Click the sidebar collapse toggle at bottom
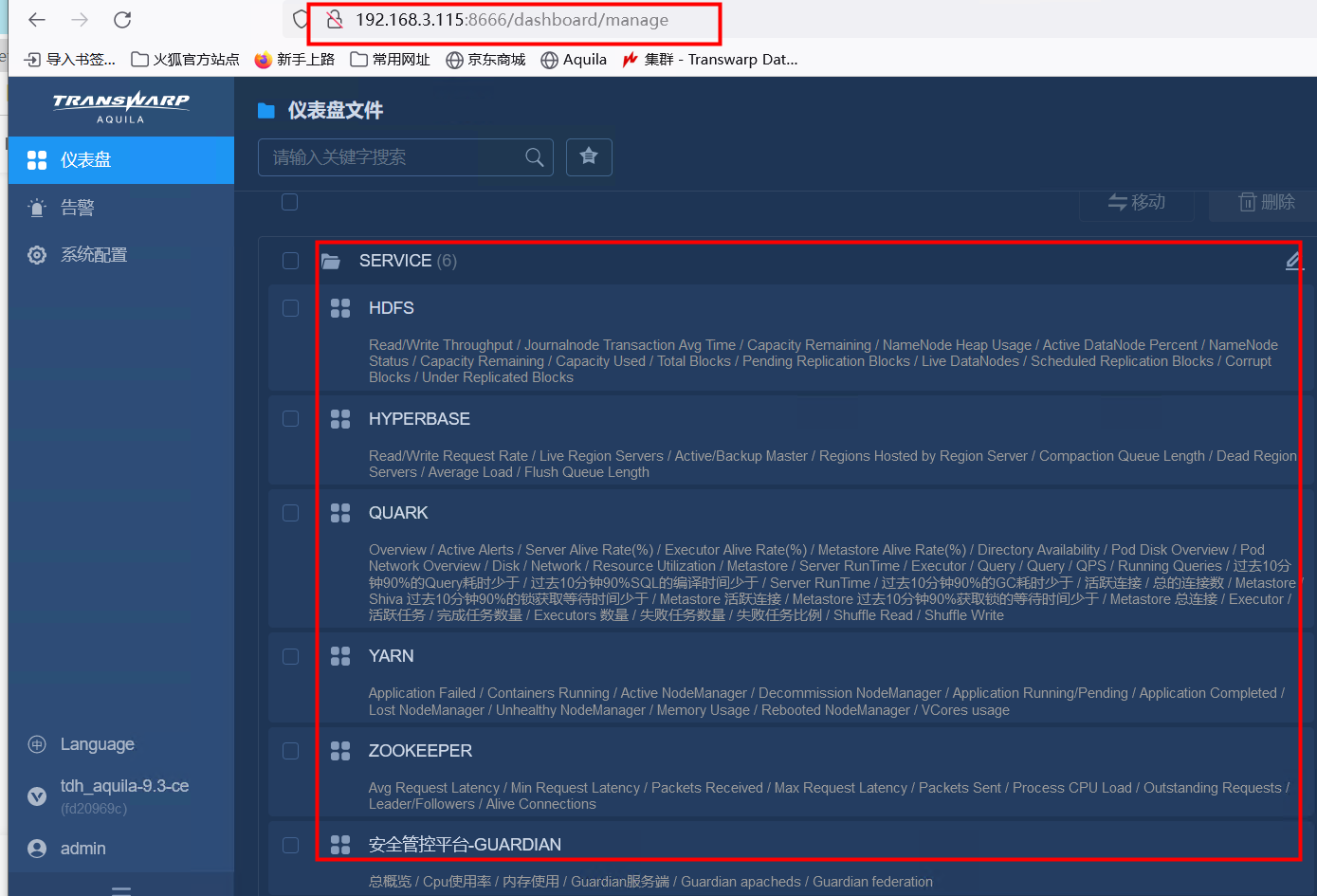 coord(121,890)
